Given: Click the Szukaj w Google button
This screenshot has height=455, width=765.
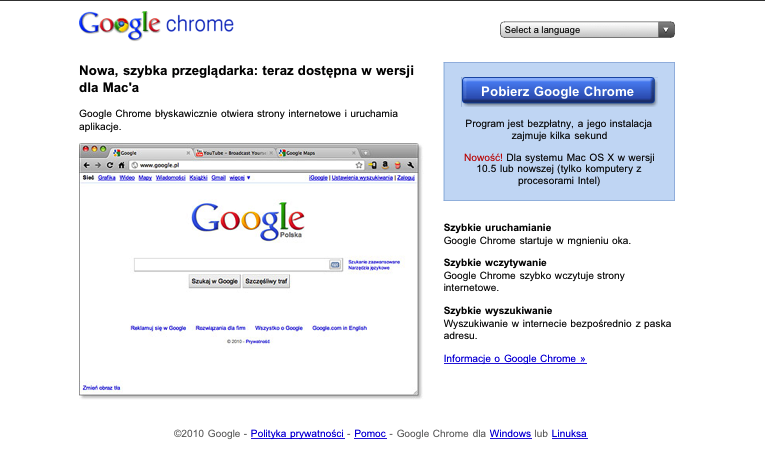Looking at the screenshot, I should (215, 281).
